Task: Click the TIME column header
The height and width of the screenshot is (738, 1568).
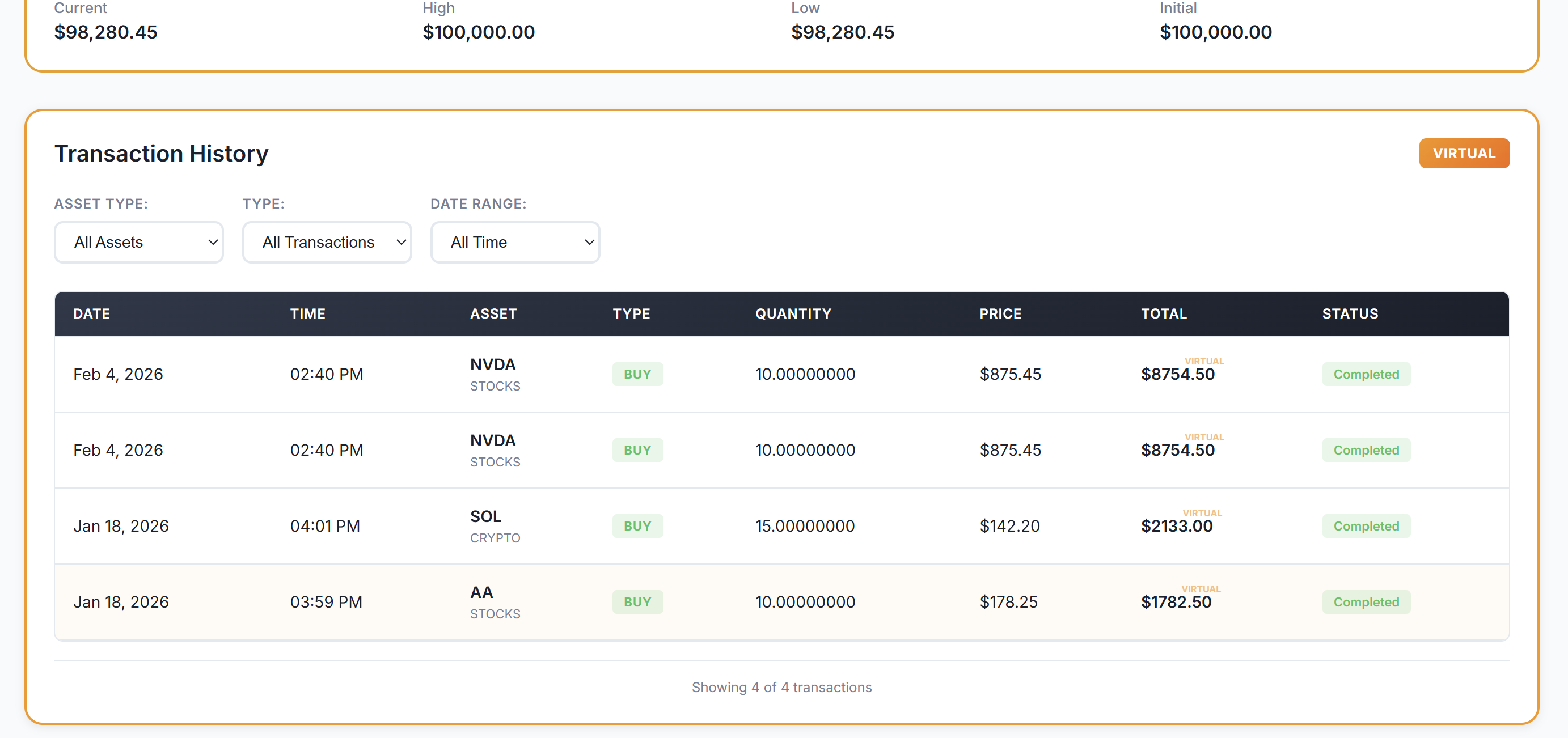Action: [x=307, y=314]
